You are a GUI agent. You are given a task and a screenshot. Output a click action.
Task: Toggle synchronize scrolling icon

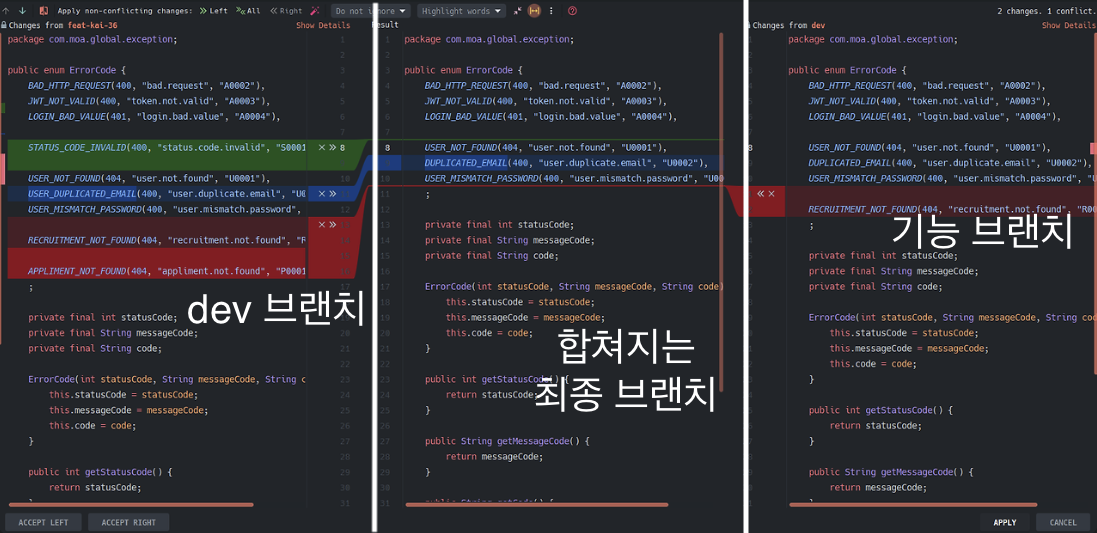coord(535,10)
